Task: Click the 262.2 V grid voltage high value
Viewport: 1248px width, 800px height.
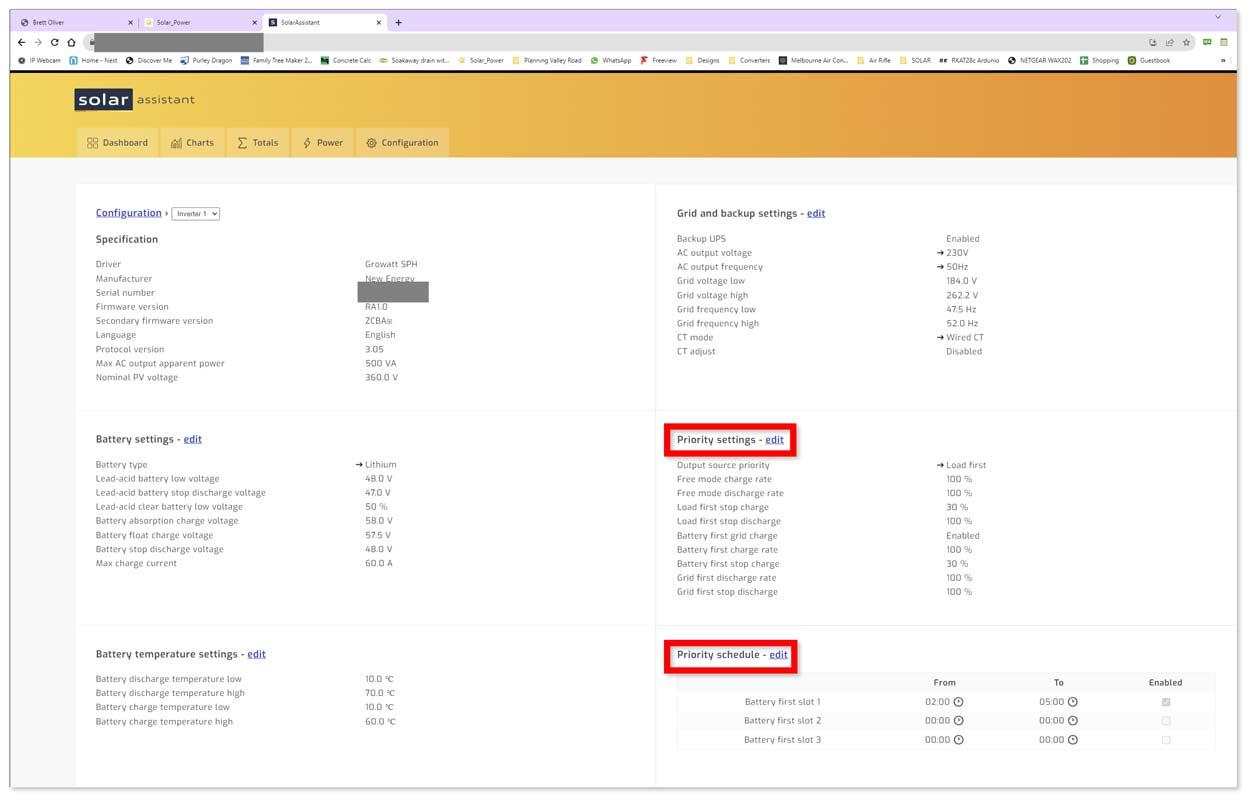Action: [x=962, y=296]
